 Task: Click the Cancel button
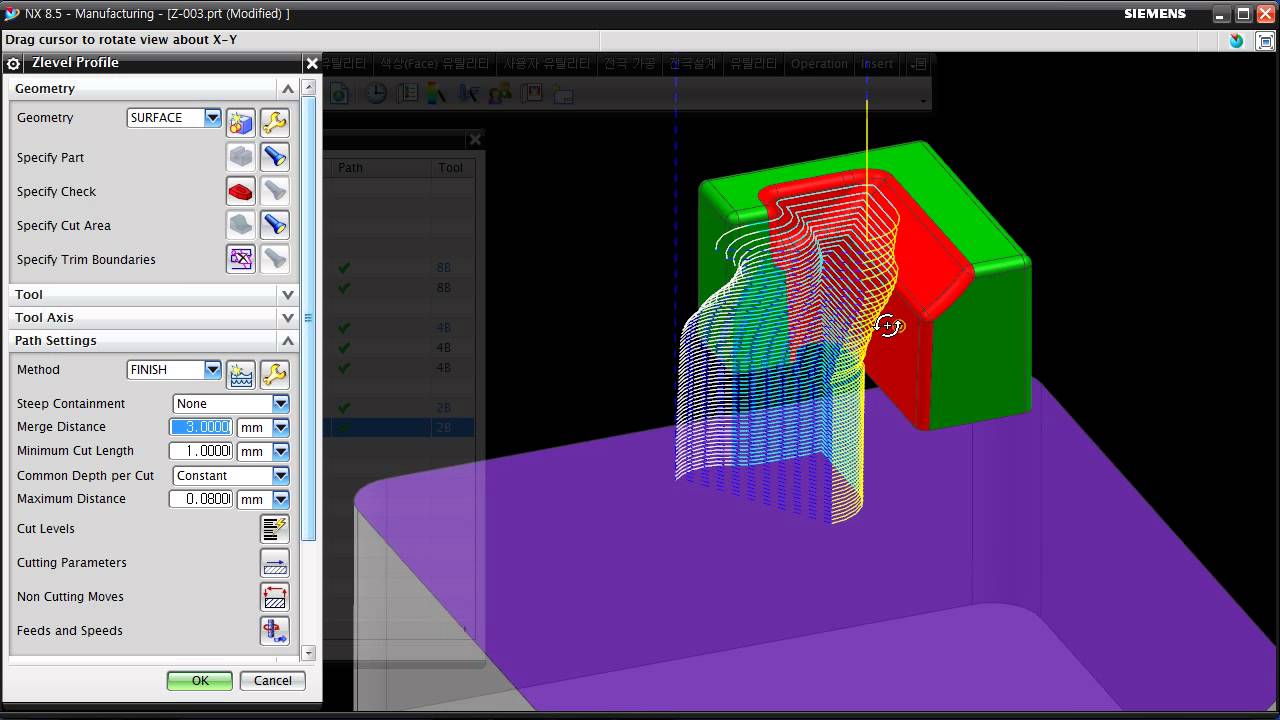point(273,681)
